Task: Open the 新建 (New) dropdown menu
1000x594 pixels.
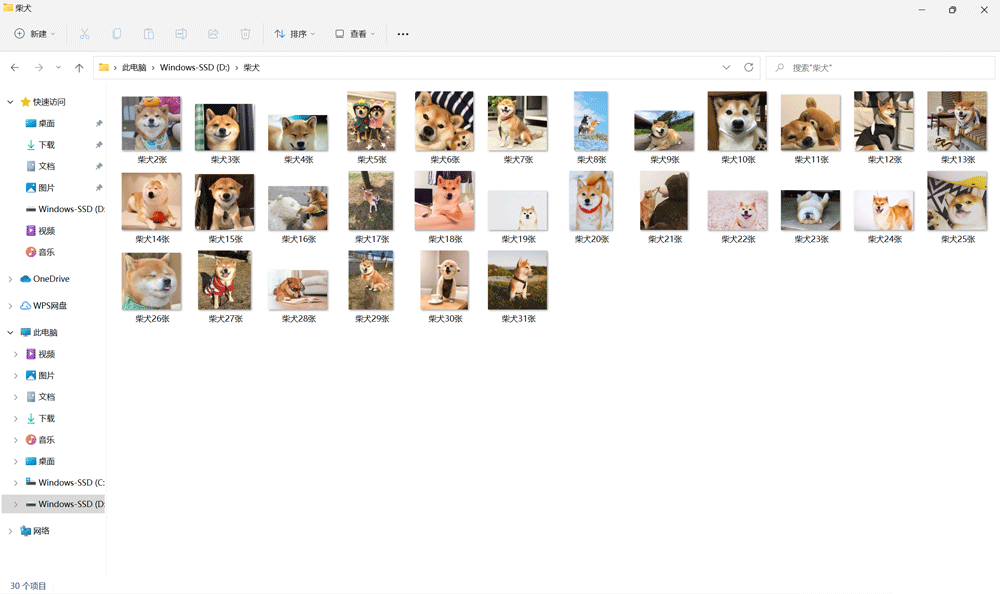Action: [x=35, y=34]
